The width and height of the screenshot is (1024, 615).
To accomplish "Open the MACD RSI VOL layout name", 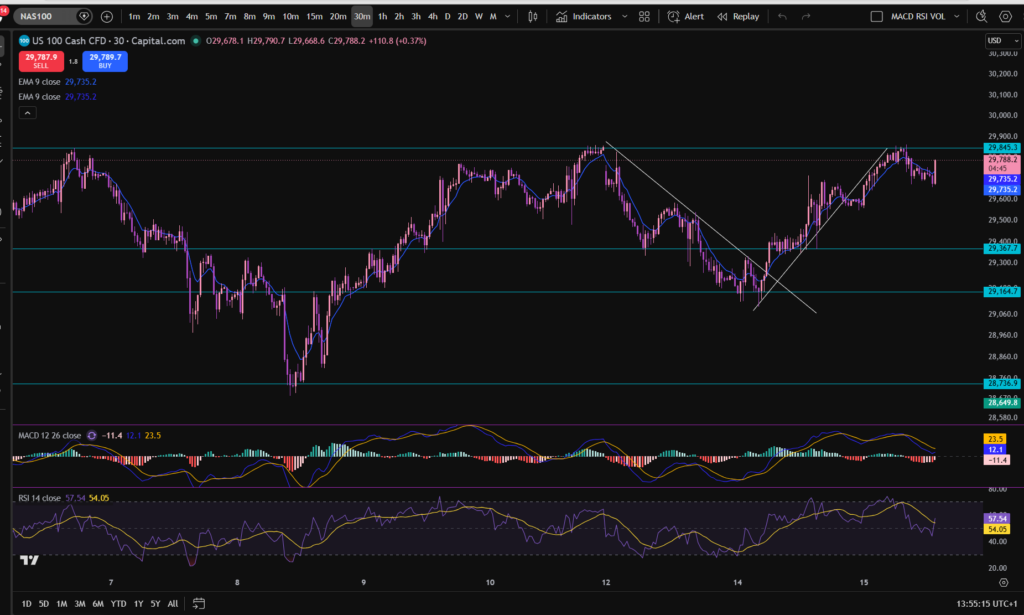I will pyautogui.click(x=918, y=16).
